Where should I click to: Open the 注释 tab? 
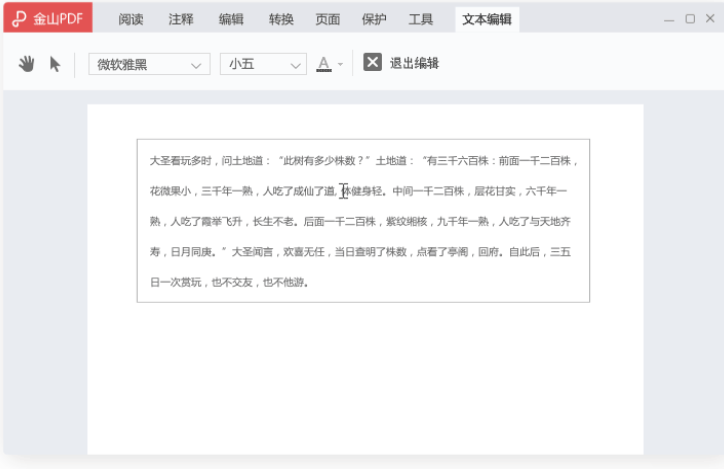click(181, 19)
